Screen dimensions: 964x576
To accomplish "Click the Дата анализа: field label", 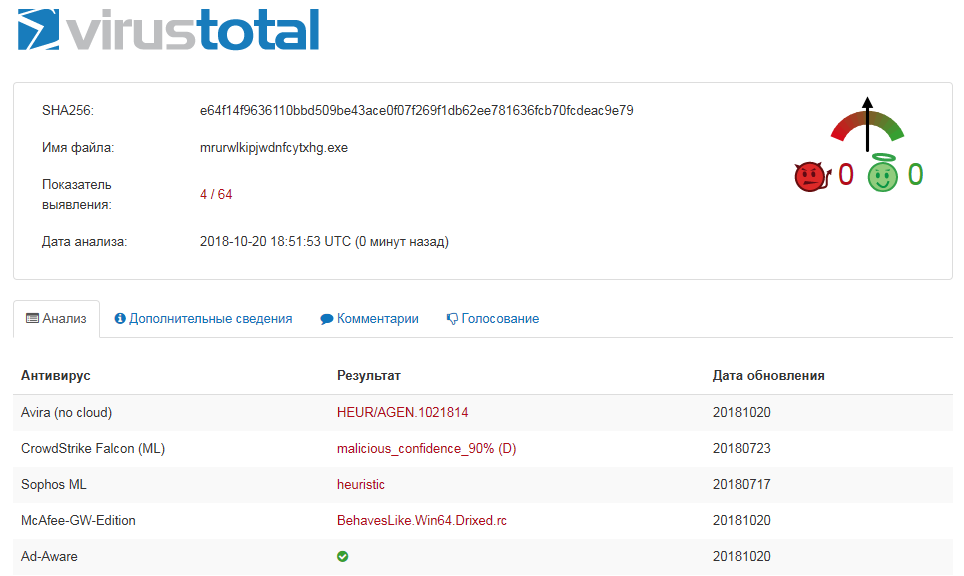I will (x=84, y=242).
